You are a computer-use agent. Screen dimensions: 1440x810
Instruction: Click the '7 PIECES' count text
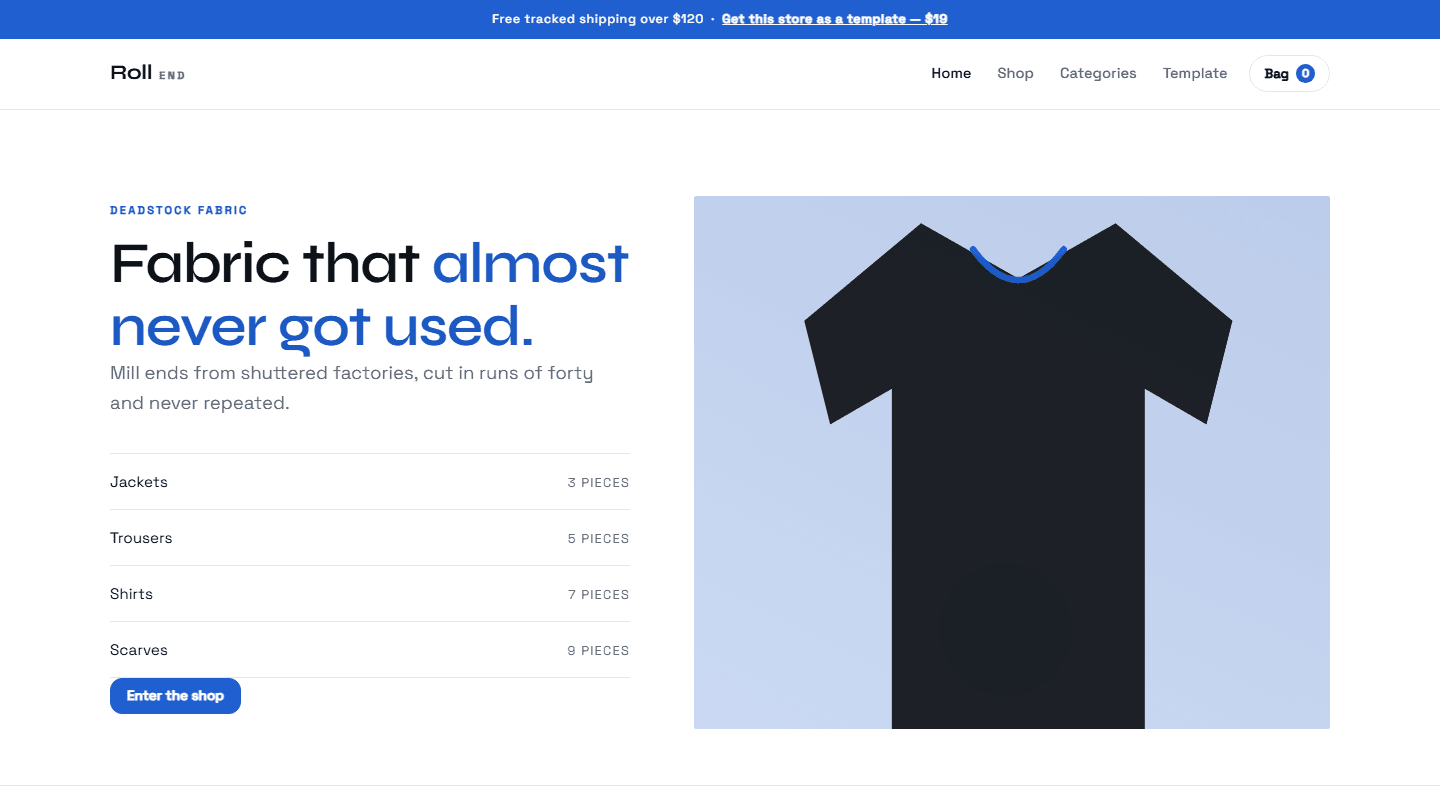click(x=598, y=595)
